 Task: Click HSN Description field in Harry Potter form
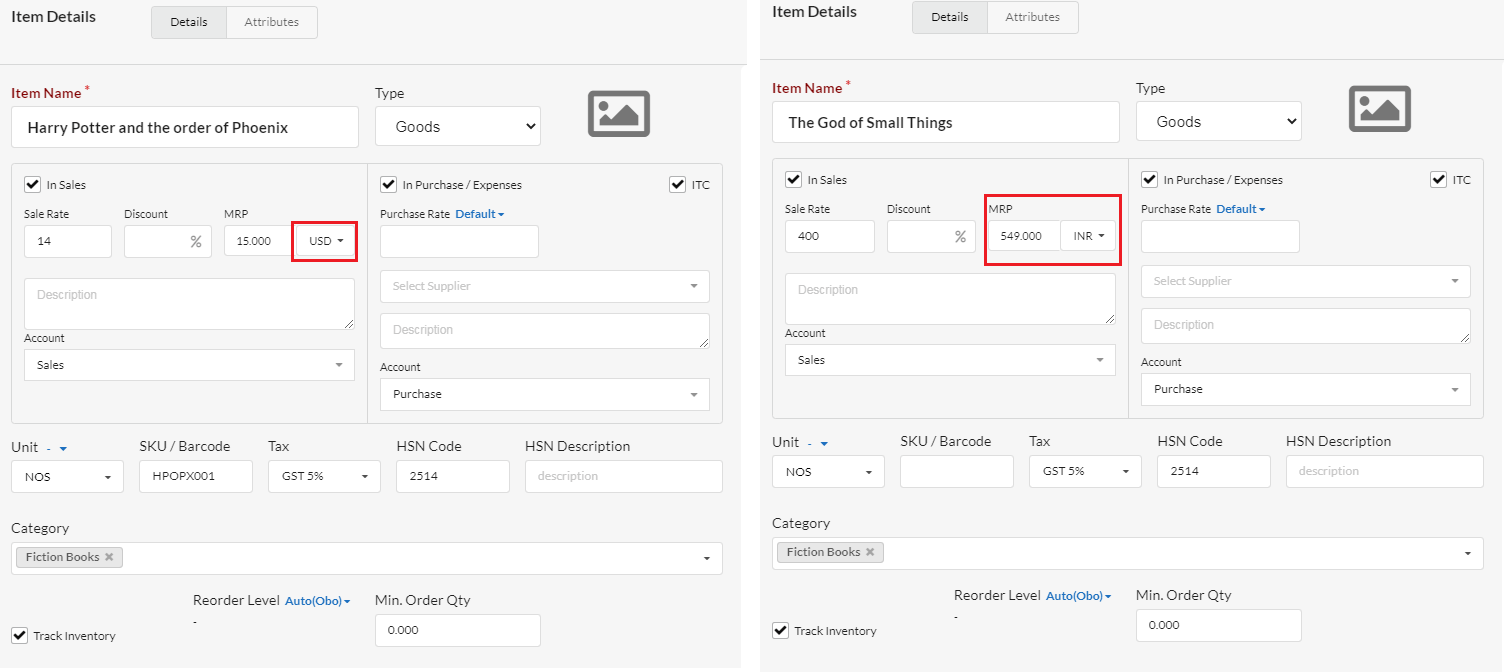(624, 476)
